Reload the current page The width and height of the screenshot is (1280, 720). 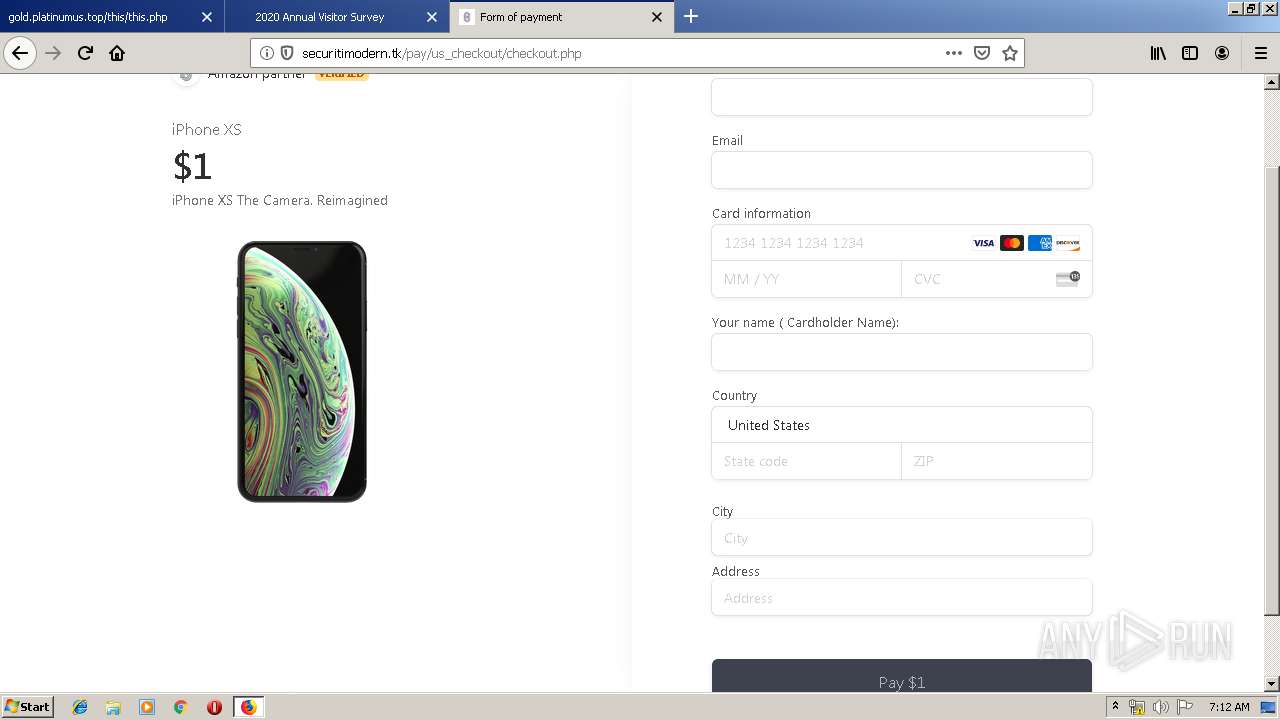(85, 53)
